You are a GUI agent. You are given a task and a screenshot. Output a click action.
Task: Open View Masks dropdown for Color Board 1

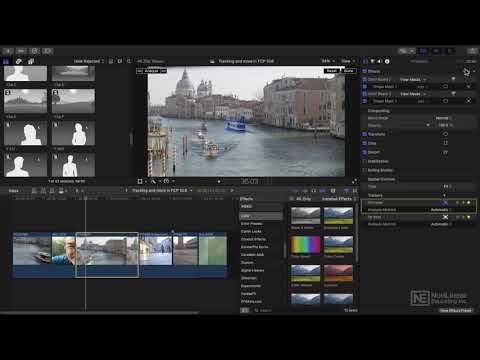tap(413, 80)
